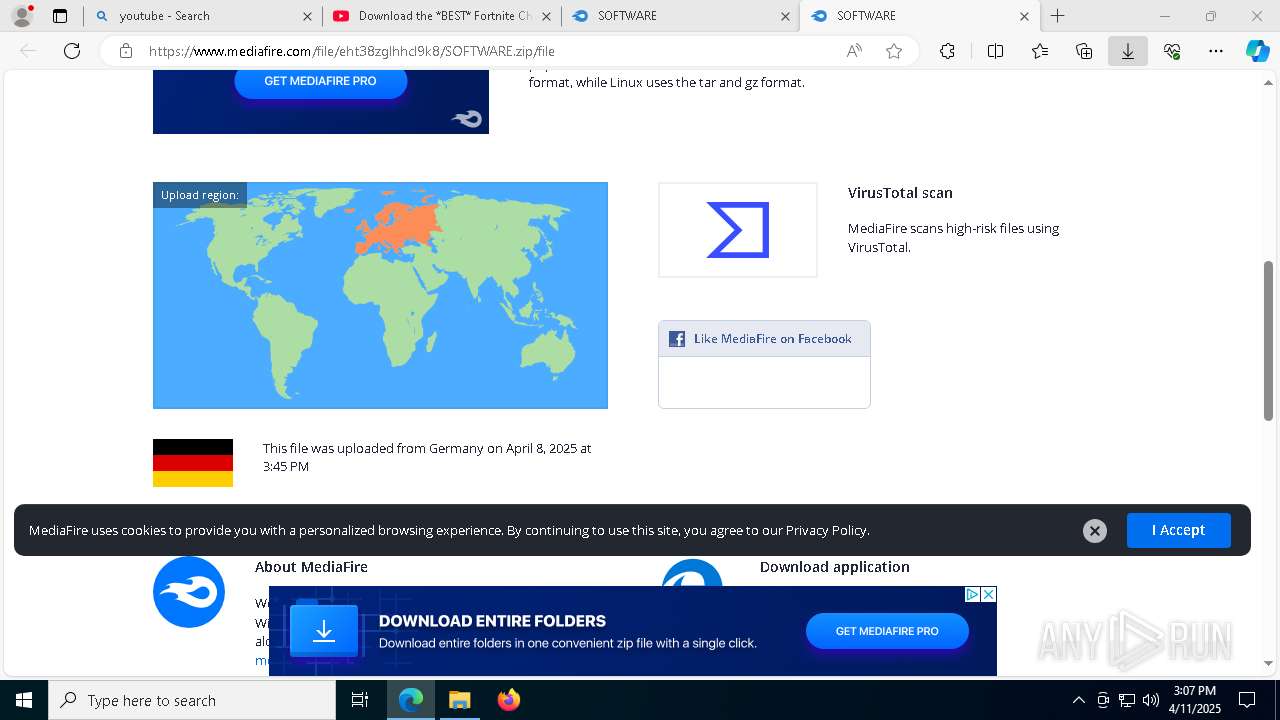Click the I Accept cookies button
Image resolution: width=1280 pixels, height=720 pixels.
click(x=1178, y=530)
